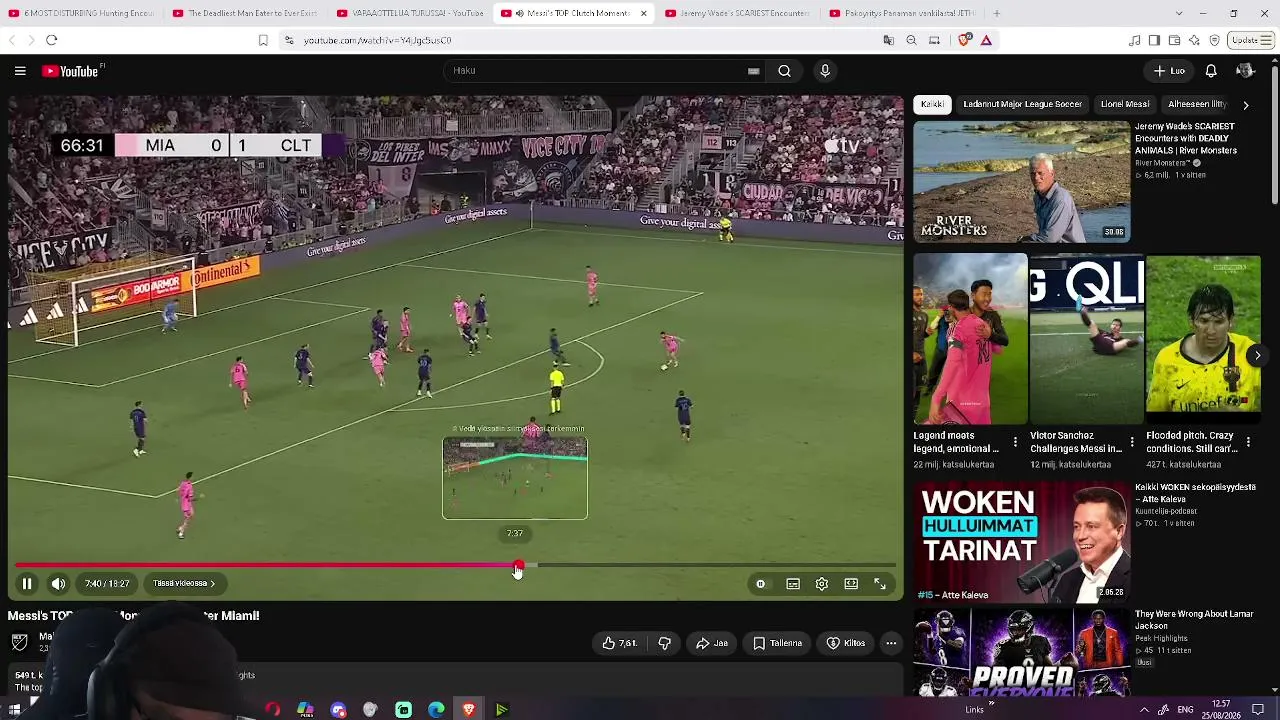This screenshot has width=1280, height=720.
Task: Click the zoom magnifier in address bar
Action: (x=911, y=40)
